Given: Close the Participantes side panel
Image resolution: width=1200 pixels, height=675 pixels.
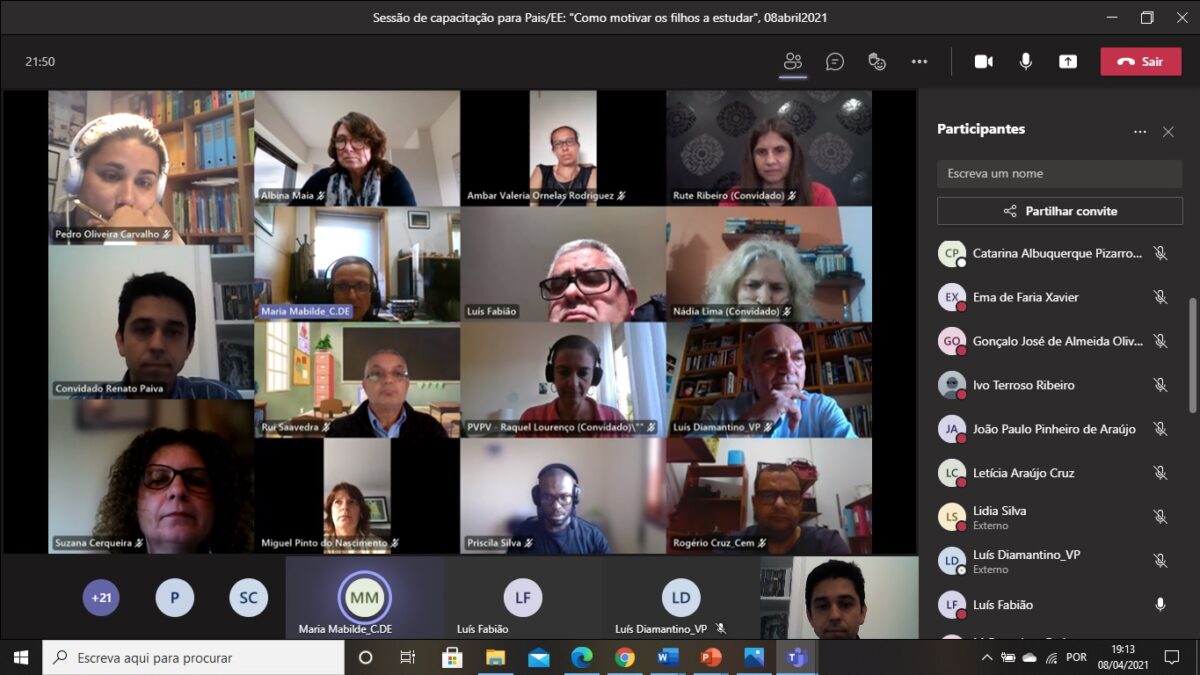Looking at the screenshot, I should tap(1168, 132).
